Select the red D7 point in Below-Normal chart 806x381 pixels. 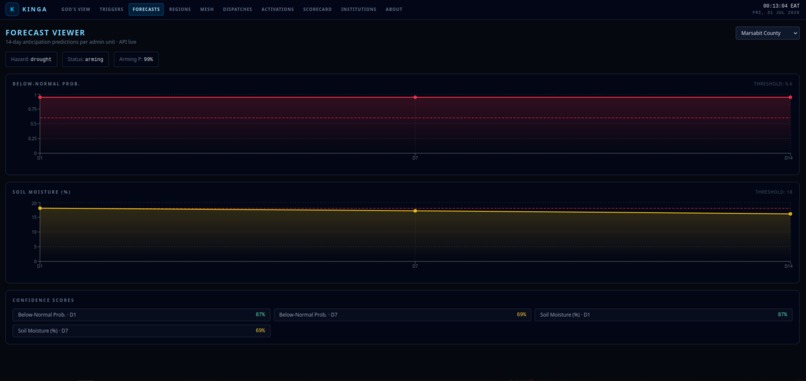tap(415, 97)
